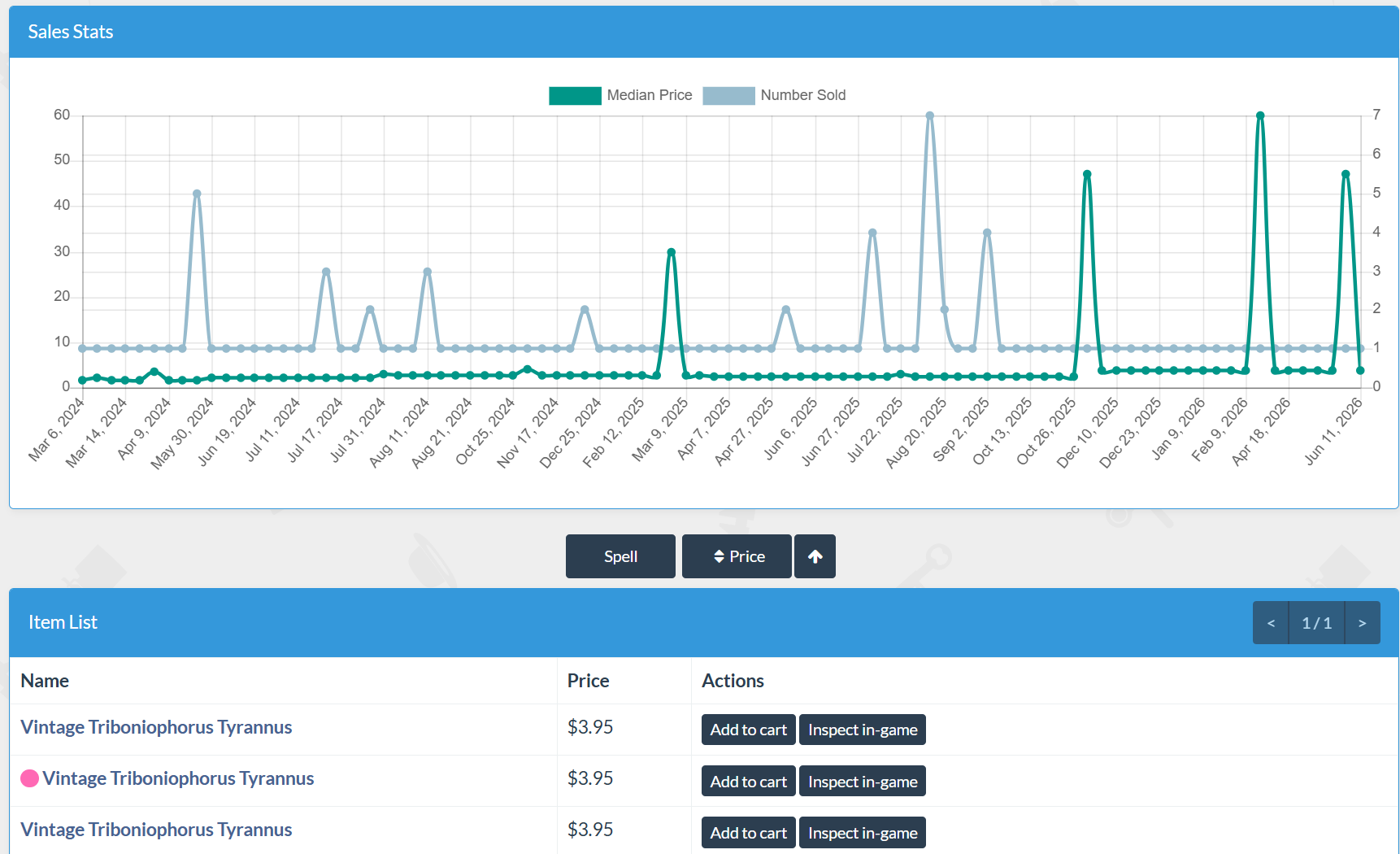Add second Vintage Triboniophorus Tyrannus to cart
The image size is (1400, 854).
click(x=749, y=782)
